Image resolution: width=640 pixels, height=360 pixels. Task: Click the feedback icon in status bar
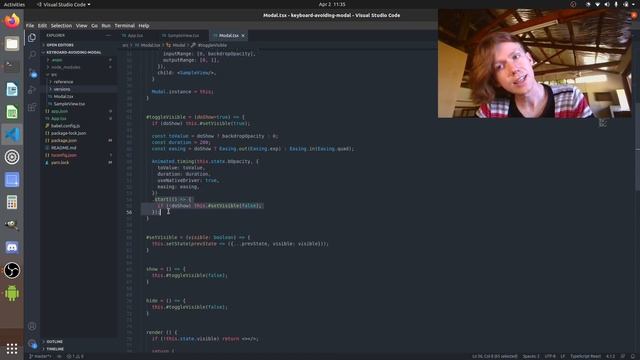(x=623, y=356)
